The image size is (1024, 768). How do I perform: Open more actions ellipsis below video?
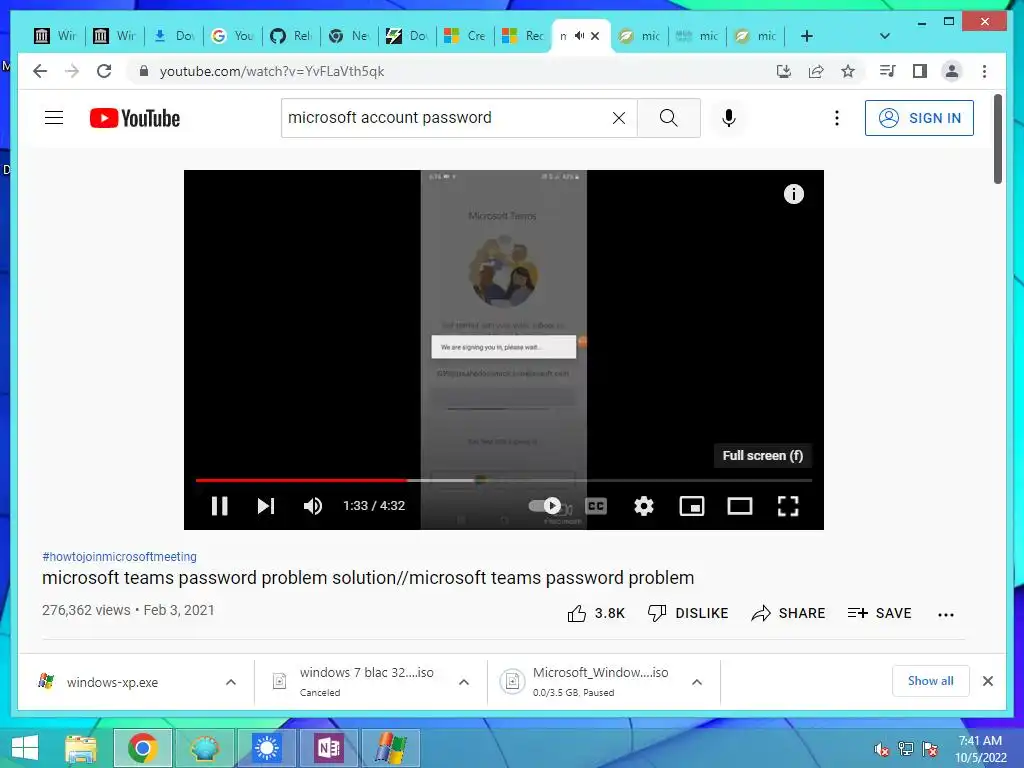click(946, 615)
